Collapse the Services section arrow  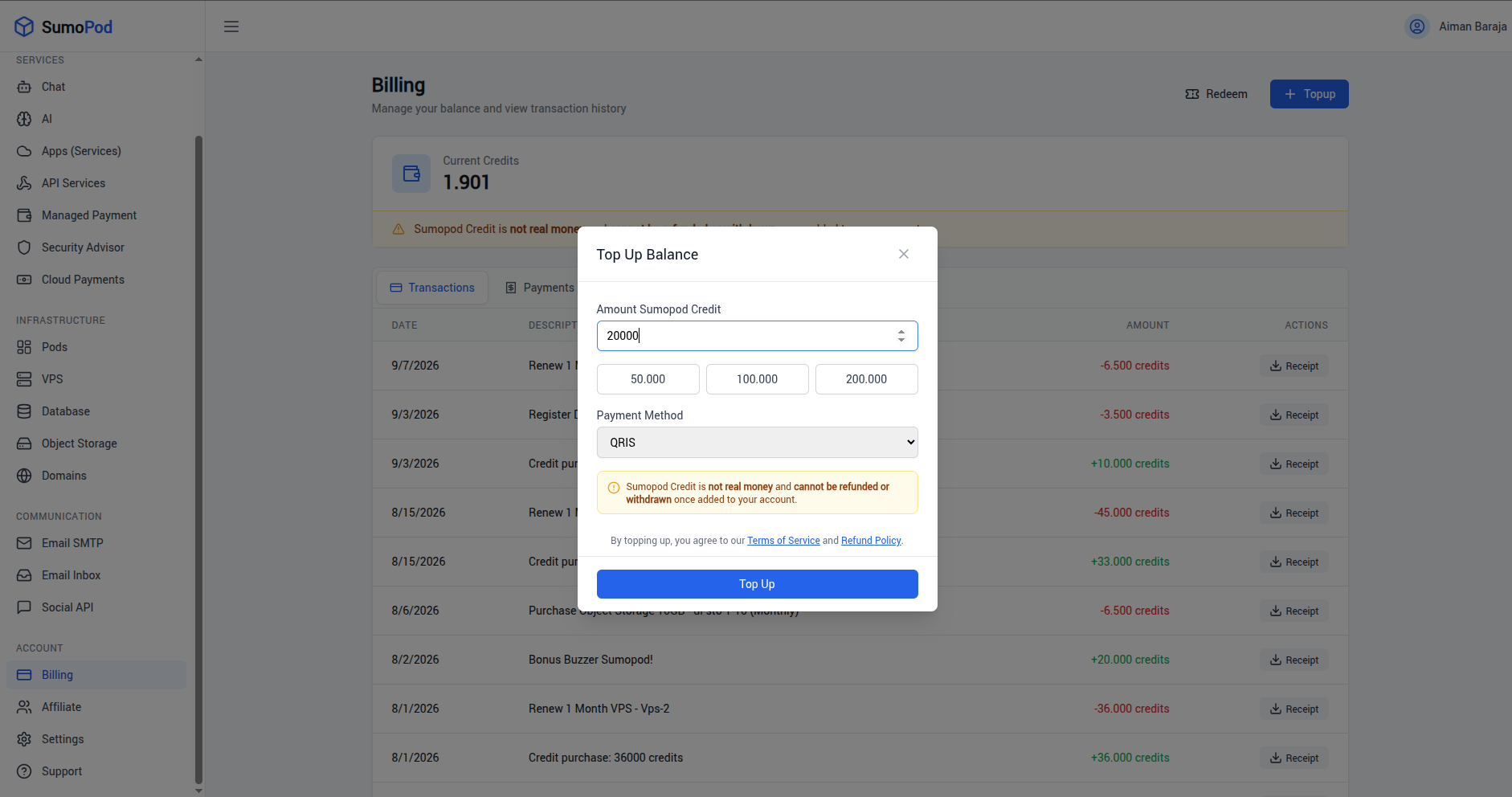[198, 59]
